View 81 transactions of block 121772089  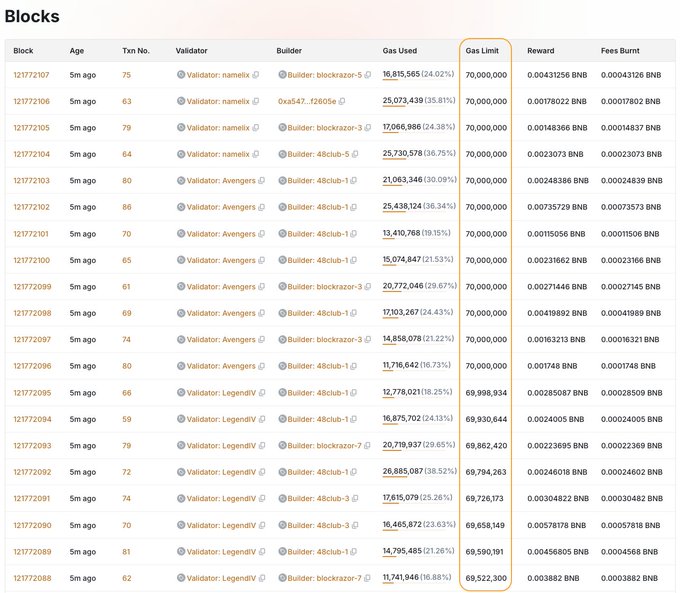(x=126, y=552)
